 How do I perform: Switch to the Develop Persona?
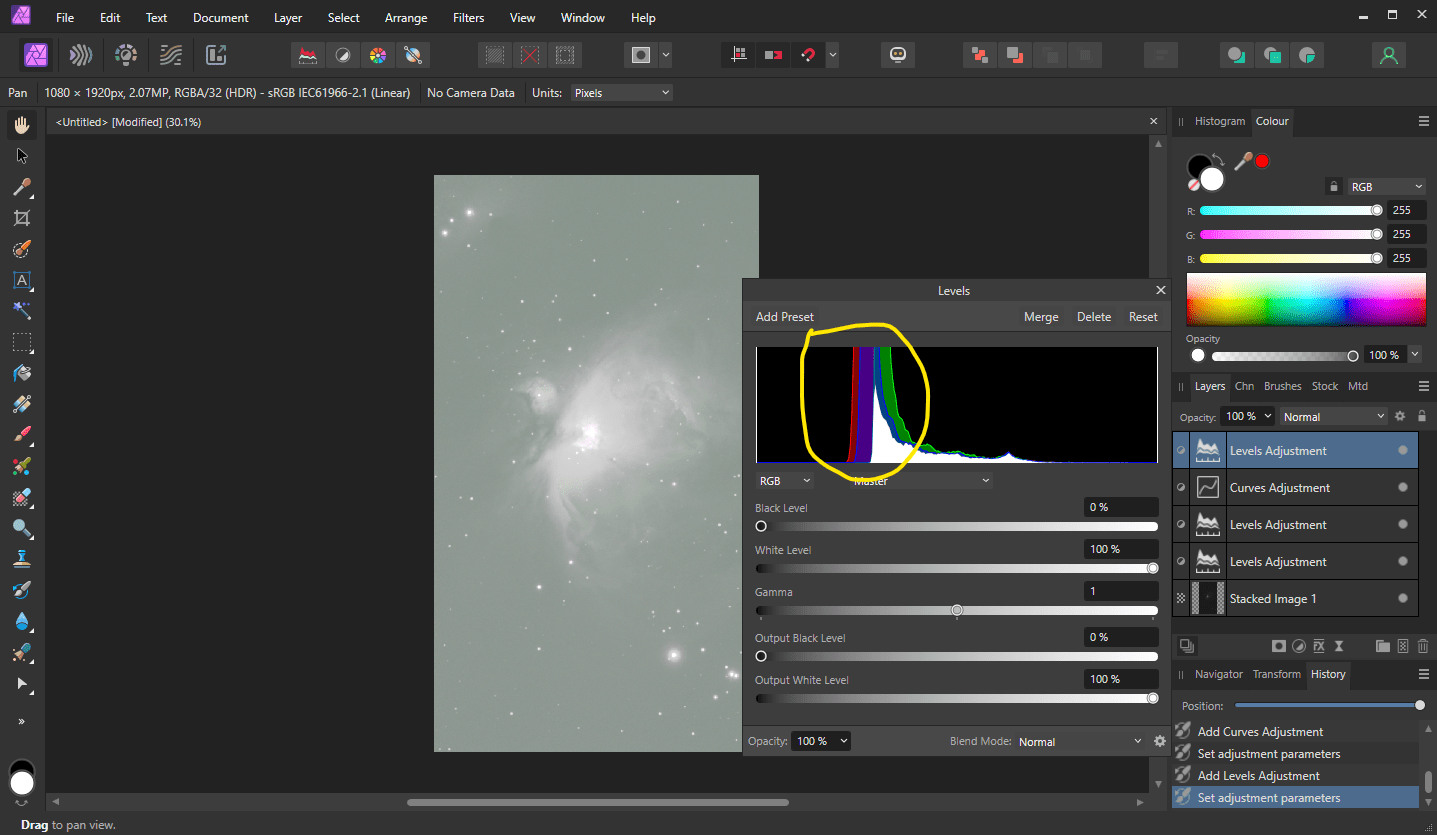(126, 55)
